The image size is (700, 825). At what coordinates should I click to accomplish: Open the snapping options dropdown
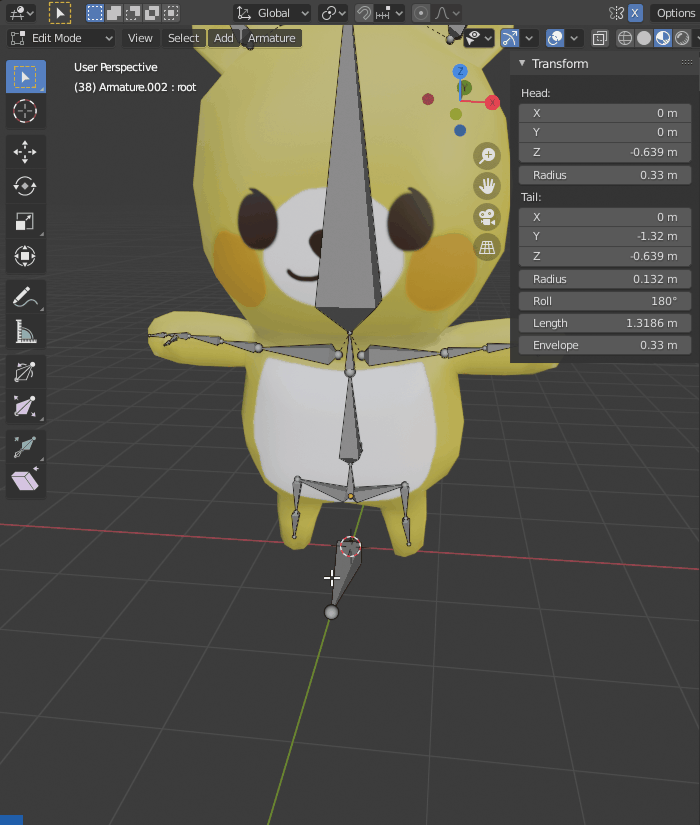pos(389,13)
